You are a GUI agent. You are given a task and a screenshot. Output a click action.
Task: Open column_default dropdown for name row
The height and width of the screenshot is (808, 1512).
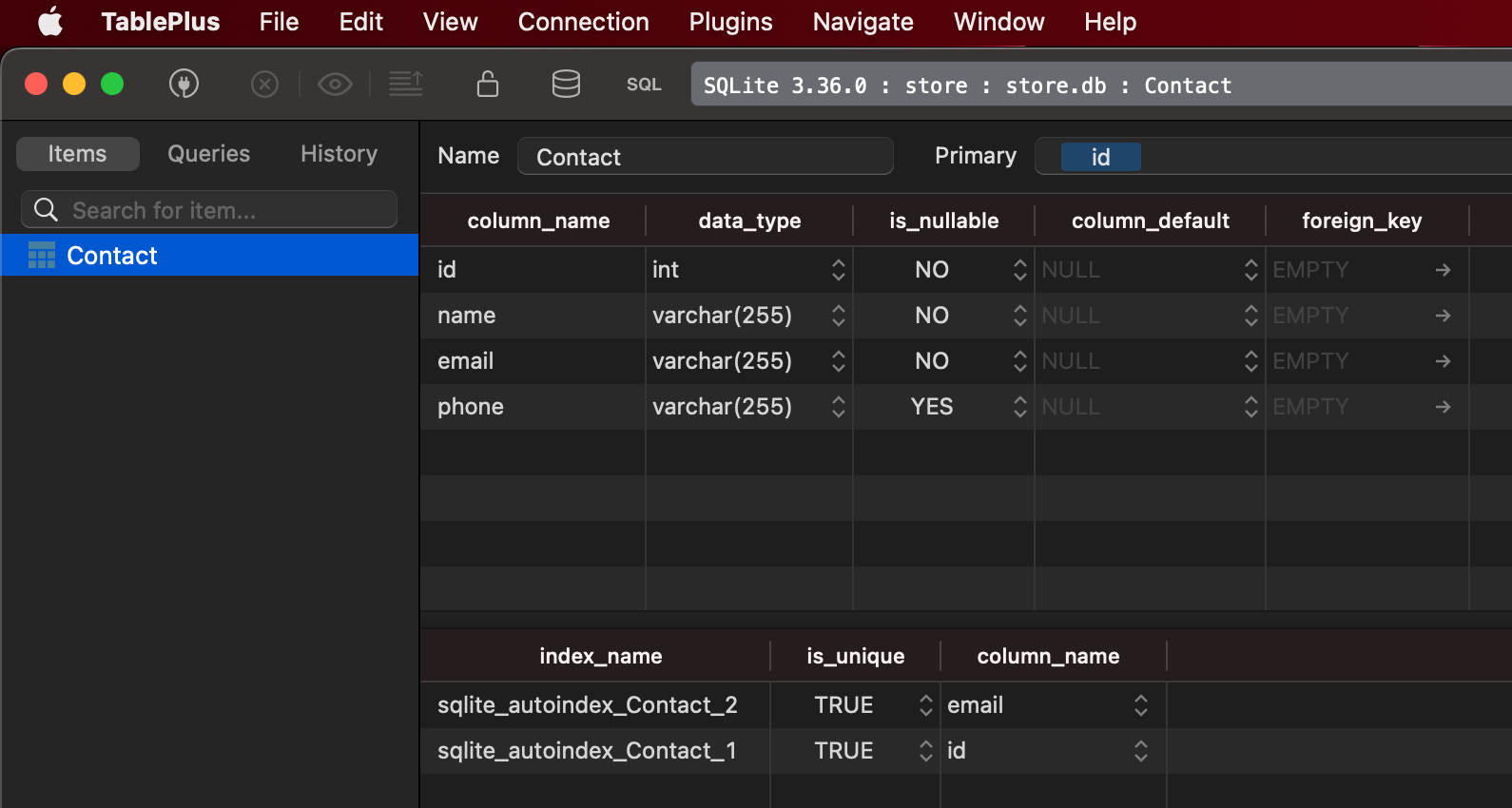[x=1250, y=316]
